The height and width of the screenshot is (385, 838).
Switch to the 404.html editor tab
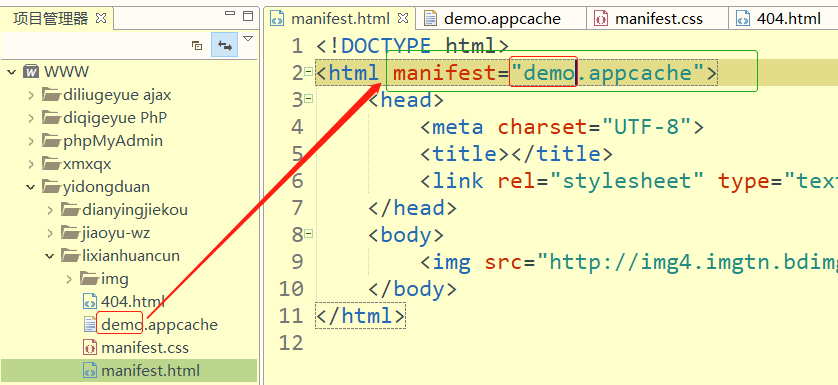pyautogui.click(x=789, y=19)
